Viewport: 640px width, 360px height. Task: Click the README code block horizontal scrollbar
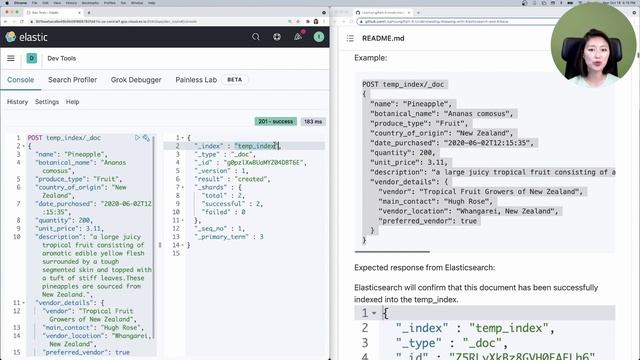coord(392,252)
